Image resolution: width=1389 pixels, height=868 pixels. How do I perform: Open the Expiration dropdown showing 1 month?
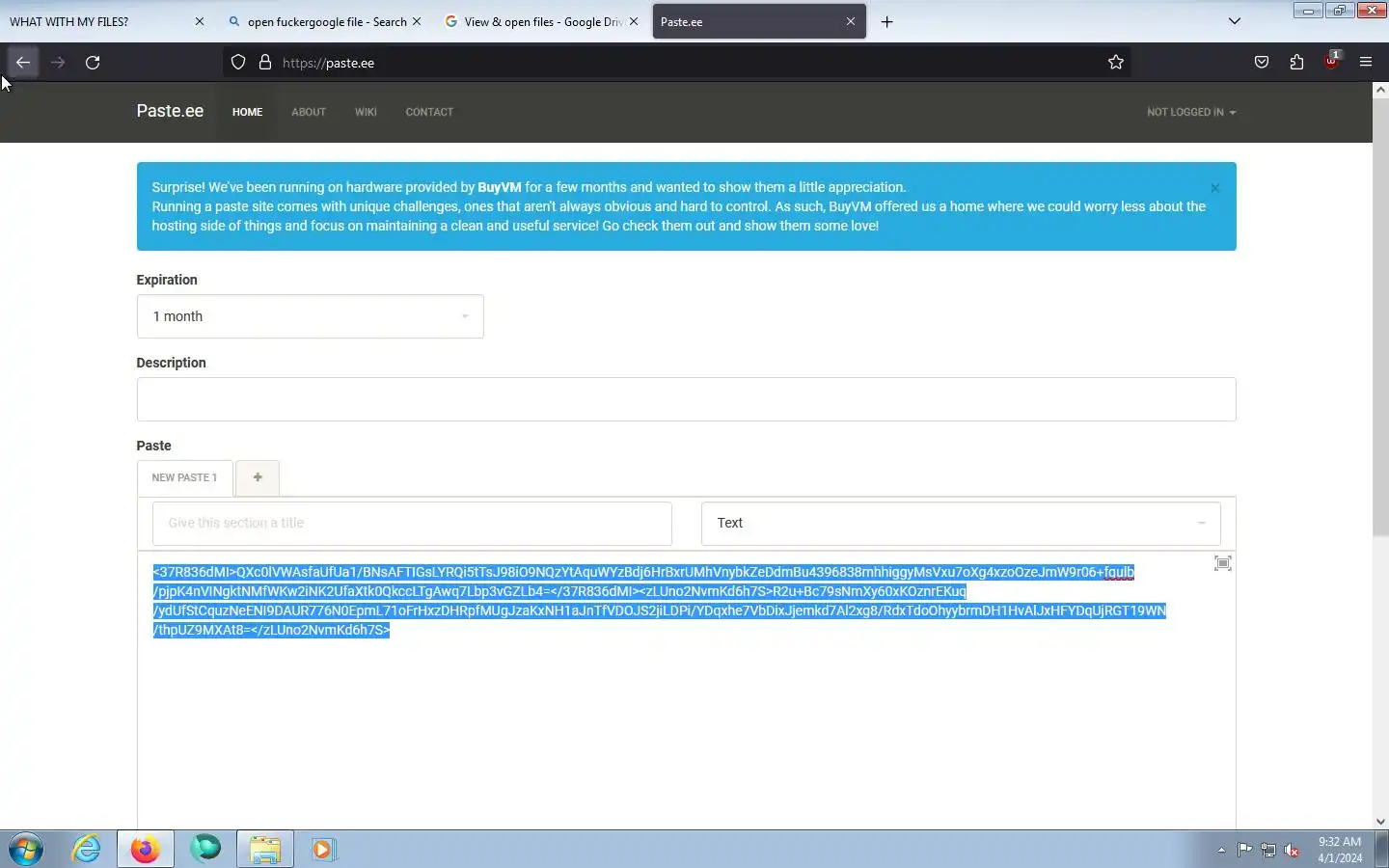tap(310, 316)
